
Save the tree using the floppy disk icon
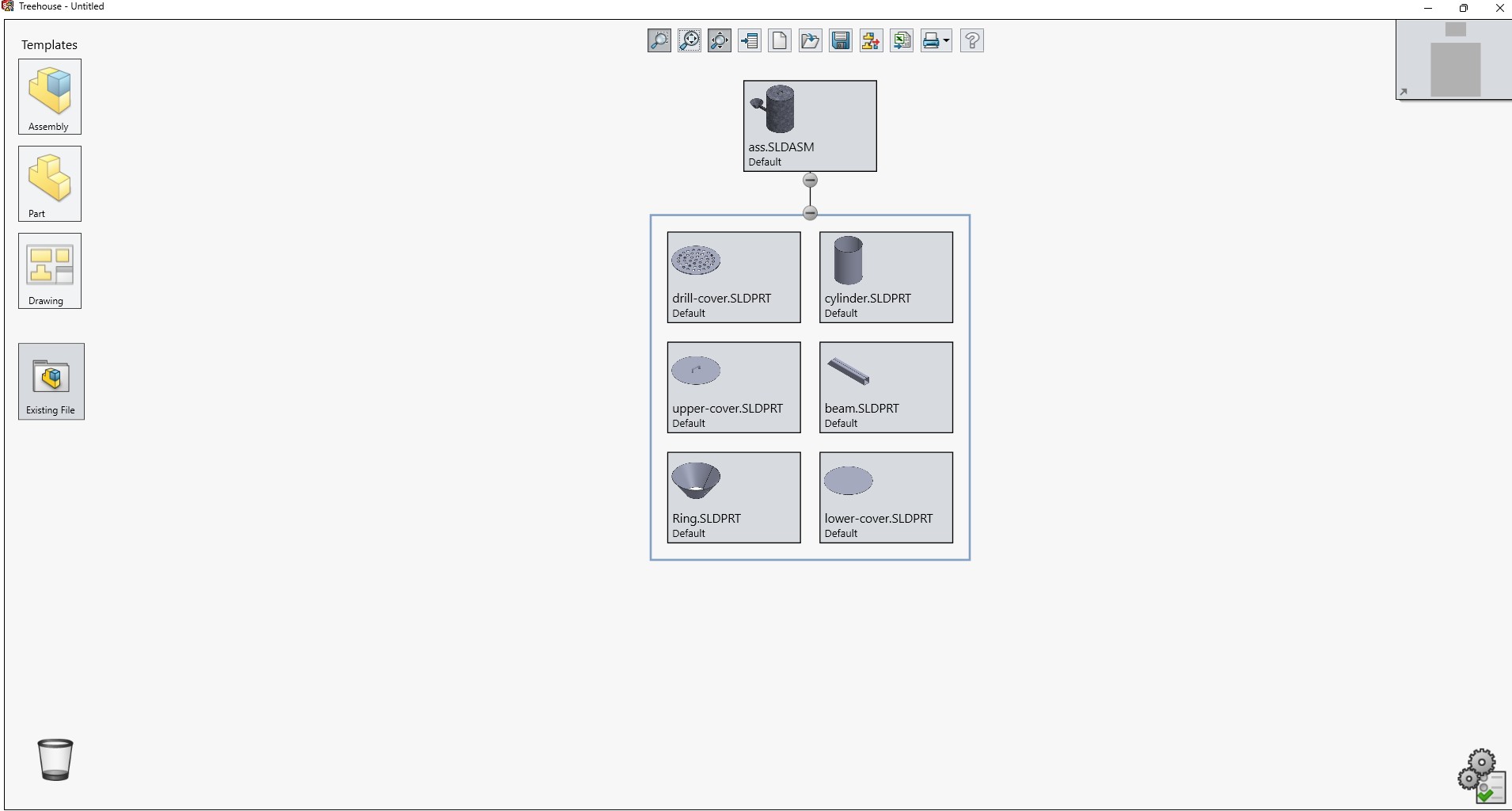click(x=841, y=40)
